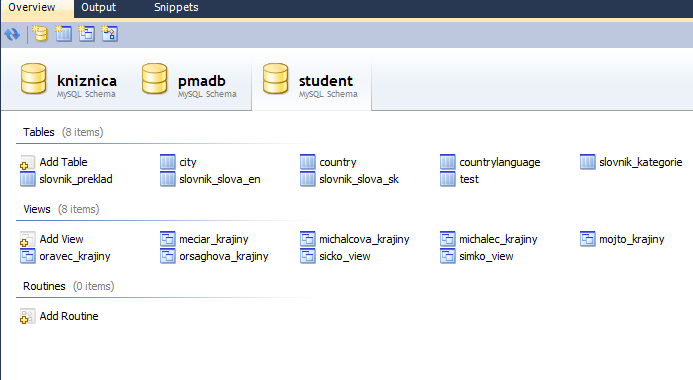Click the Add View icon
Screen dimensions: 693x380
pos(27,239)
